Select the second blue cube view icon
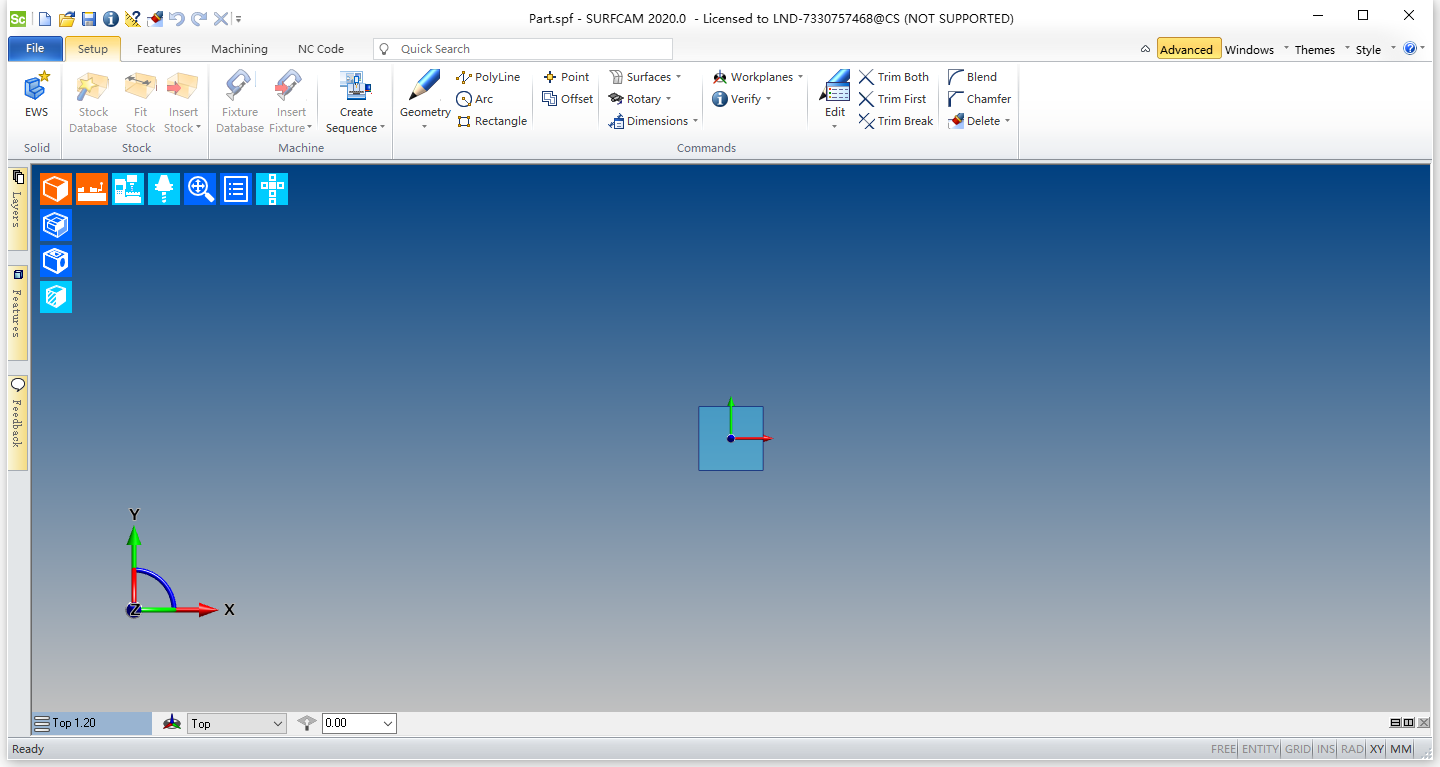The height and width of the screenshot is (767, 1440). click(56, 261)
